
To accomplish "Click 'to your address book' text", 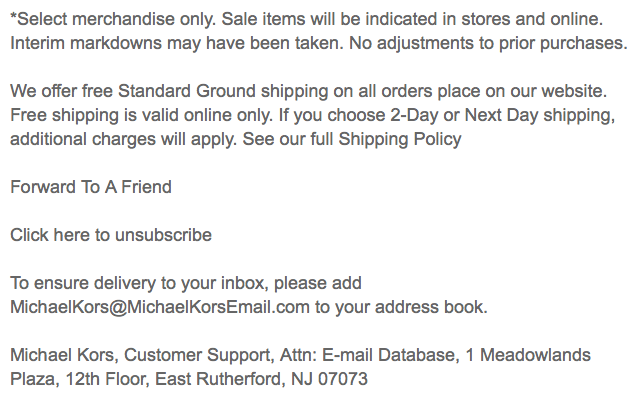I will click(401, 307).
